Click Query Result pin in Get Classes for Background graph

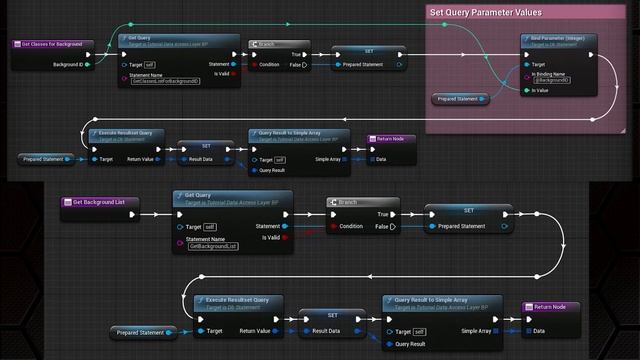pos(254,170)
